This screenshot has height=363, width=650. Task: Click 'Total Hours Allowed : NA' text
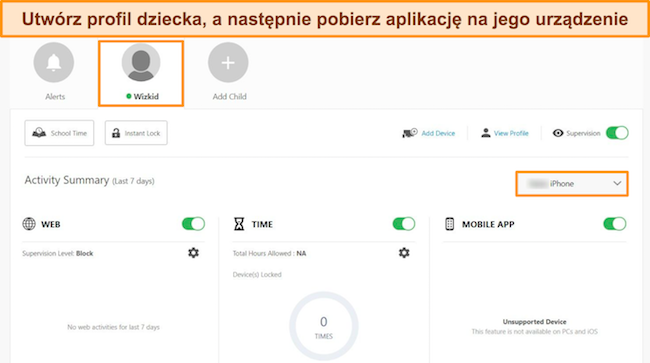click(x=269, y=253)
